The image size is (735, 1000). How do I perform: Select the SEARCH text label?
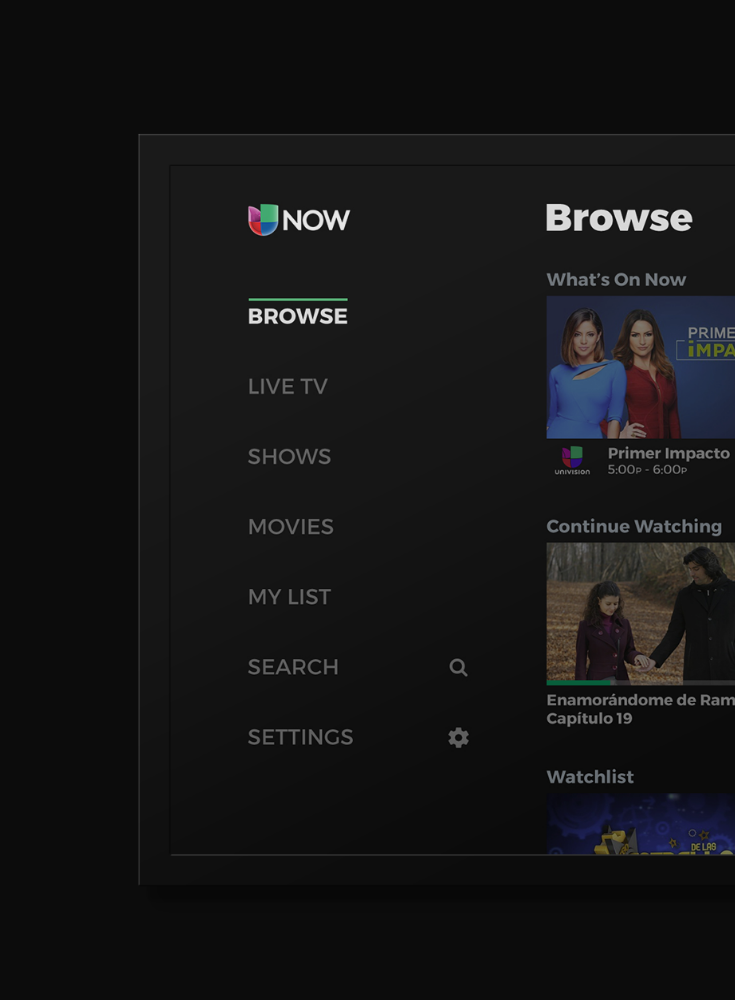point(293,667)
